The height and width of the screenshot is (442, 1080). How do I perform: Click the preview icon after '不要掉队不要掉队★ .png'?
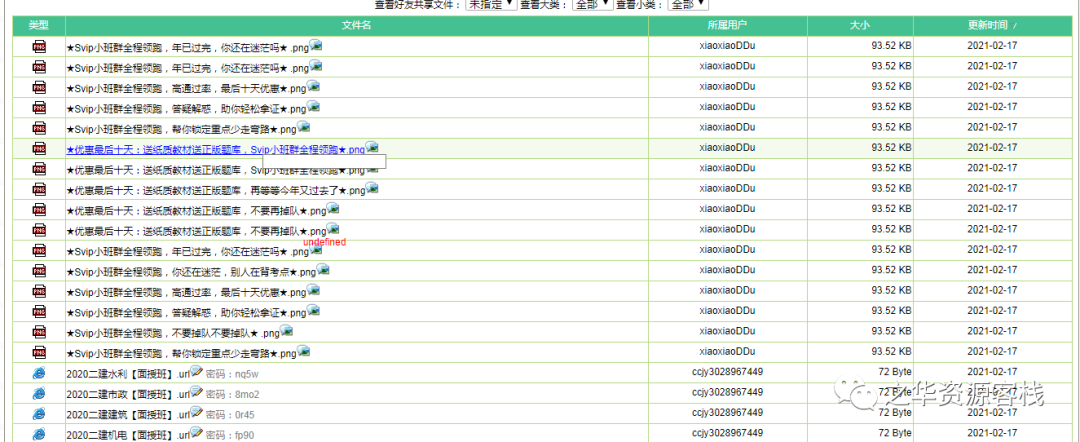286,331
